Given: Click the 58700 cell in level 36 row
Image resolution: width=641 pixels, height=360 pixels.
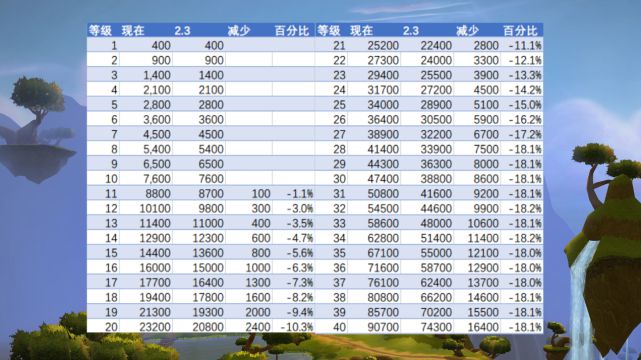Looking at the screenshot, I should click(436, 268).
